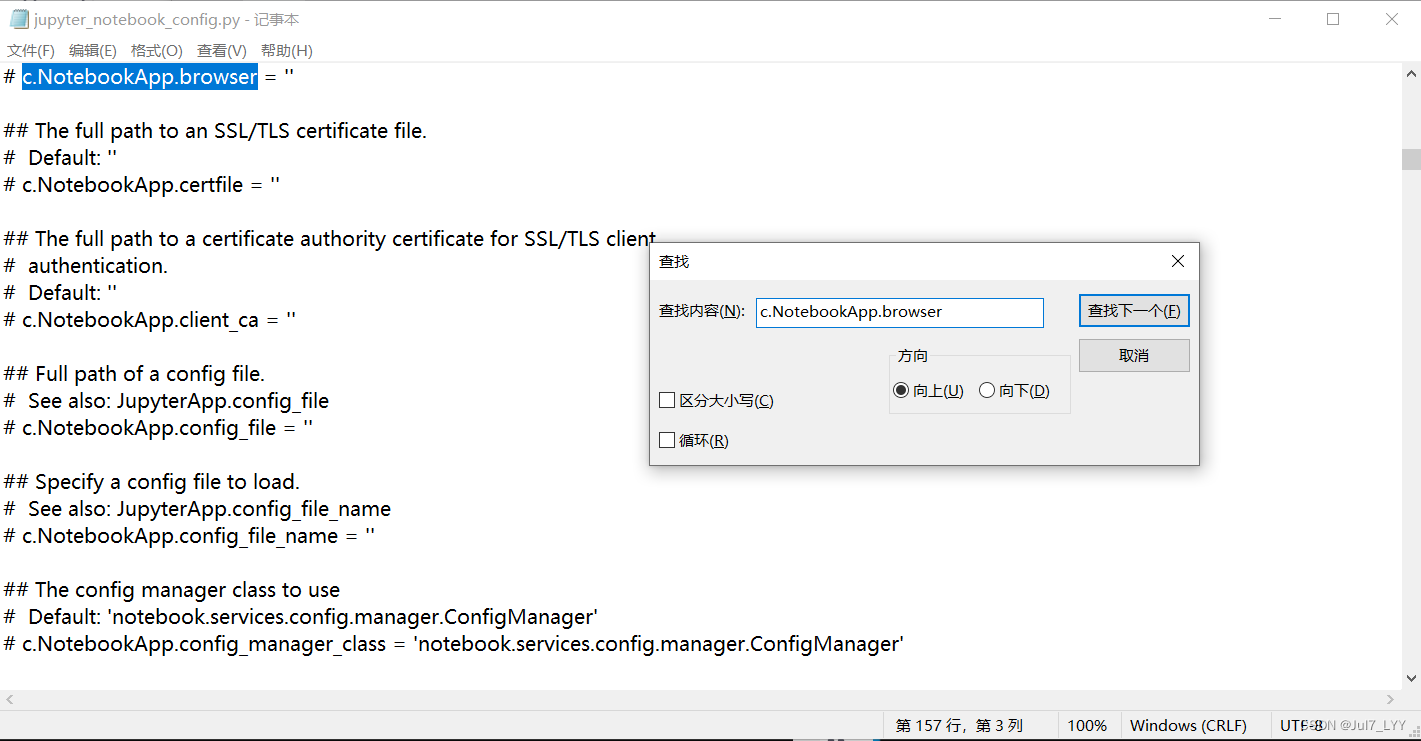Maximize the Notepad window
The height and width of the screenshot is (741, 1421).
(1333, 19)
